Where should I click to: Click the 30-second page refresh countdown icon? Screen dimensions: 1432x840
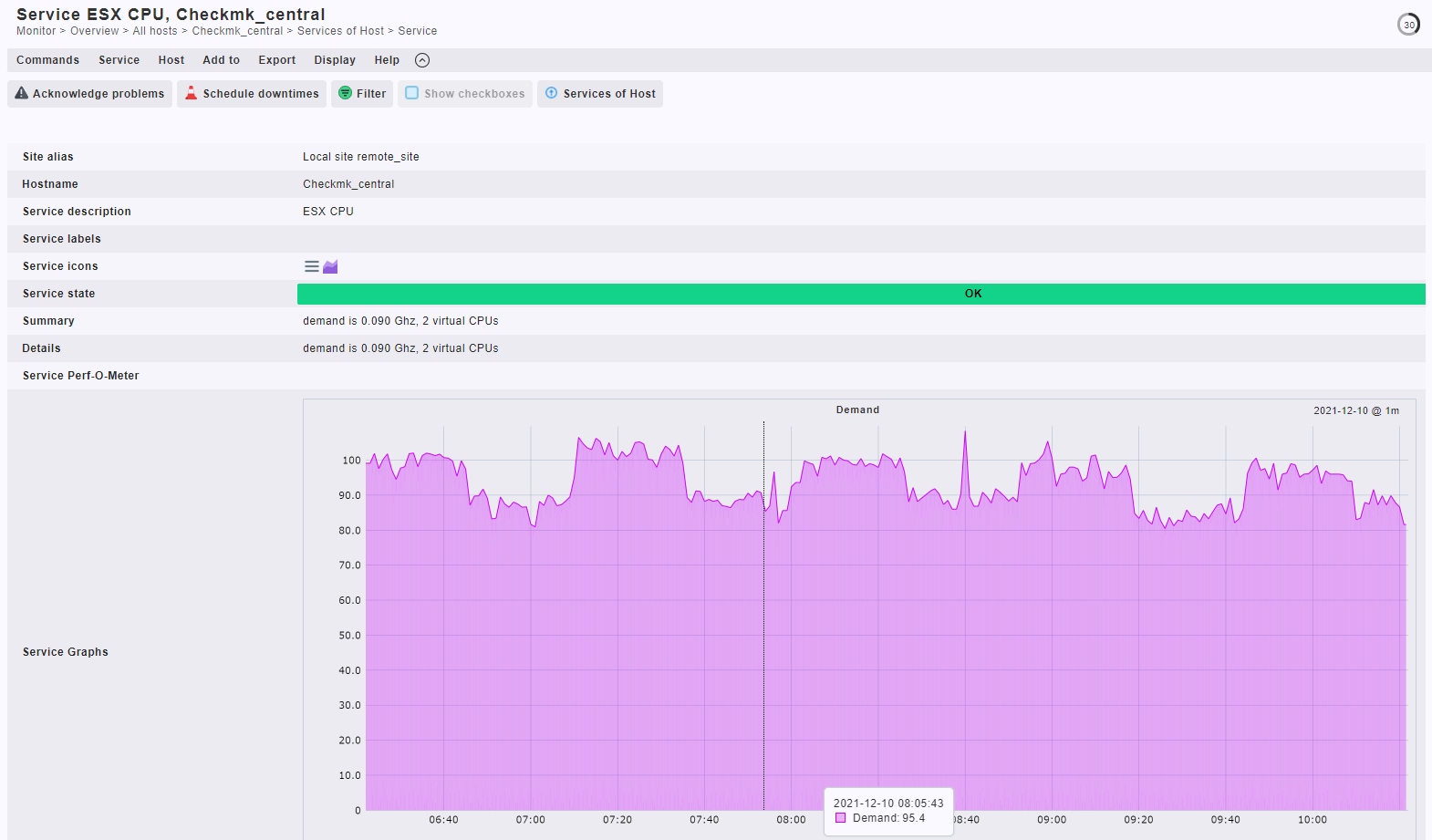coord(1409,25)
